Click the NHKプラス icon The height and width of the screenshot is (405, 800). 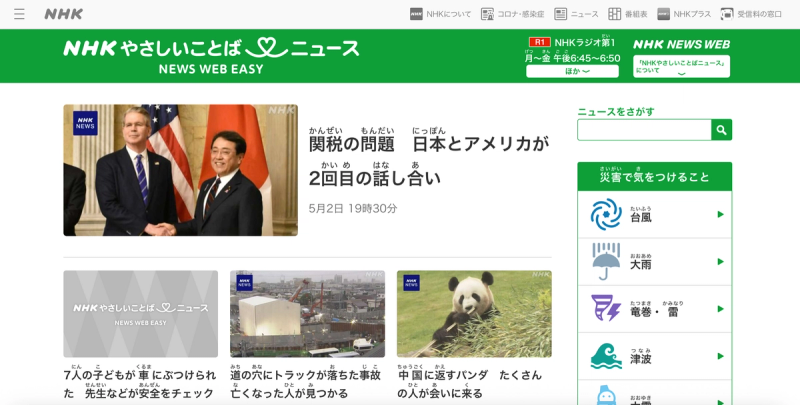pos(663,14)
